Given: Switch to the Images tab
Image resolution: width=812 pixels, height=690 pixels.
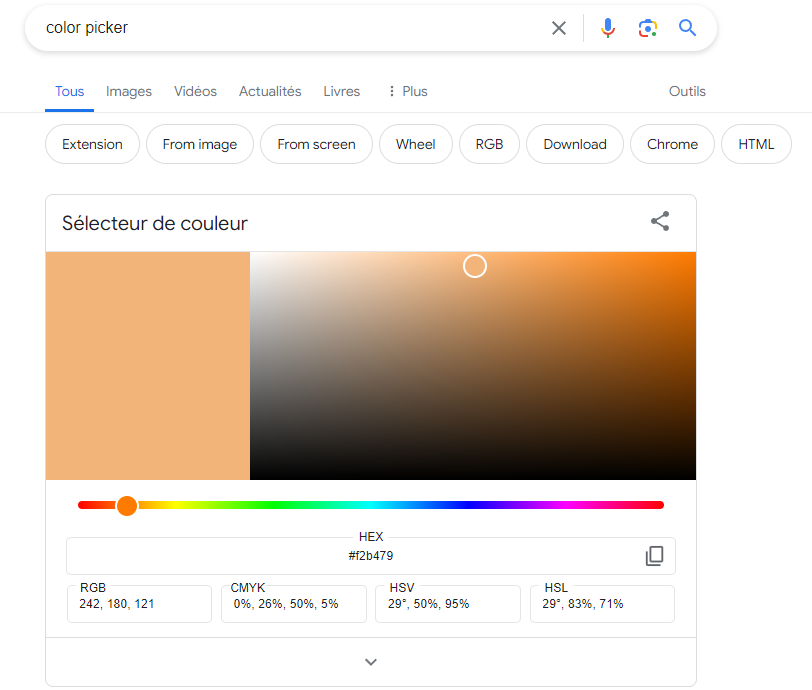Looking at the screenshot, I should coord(129,91).
